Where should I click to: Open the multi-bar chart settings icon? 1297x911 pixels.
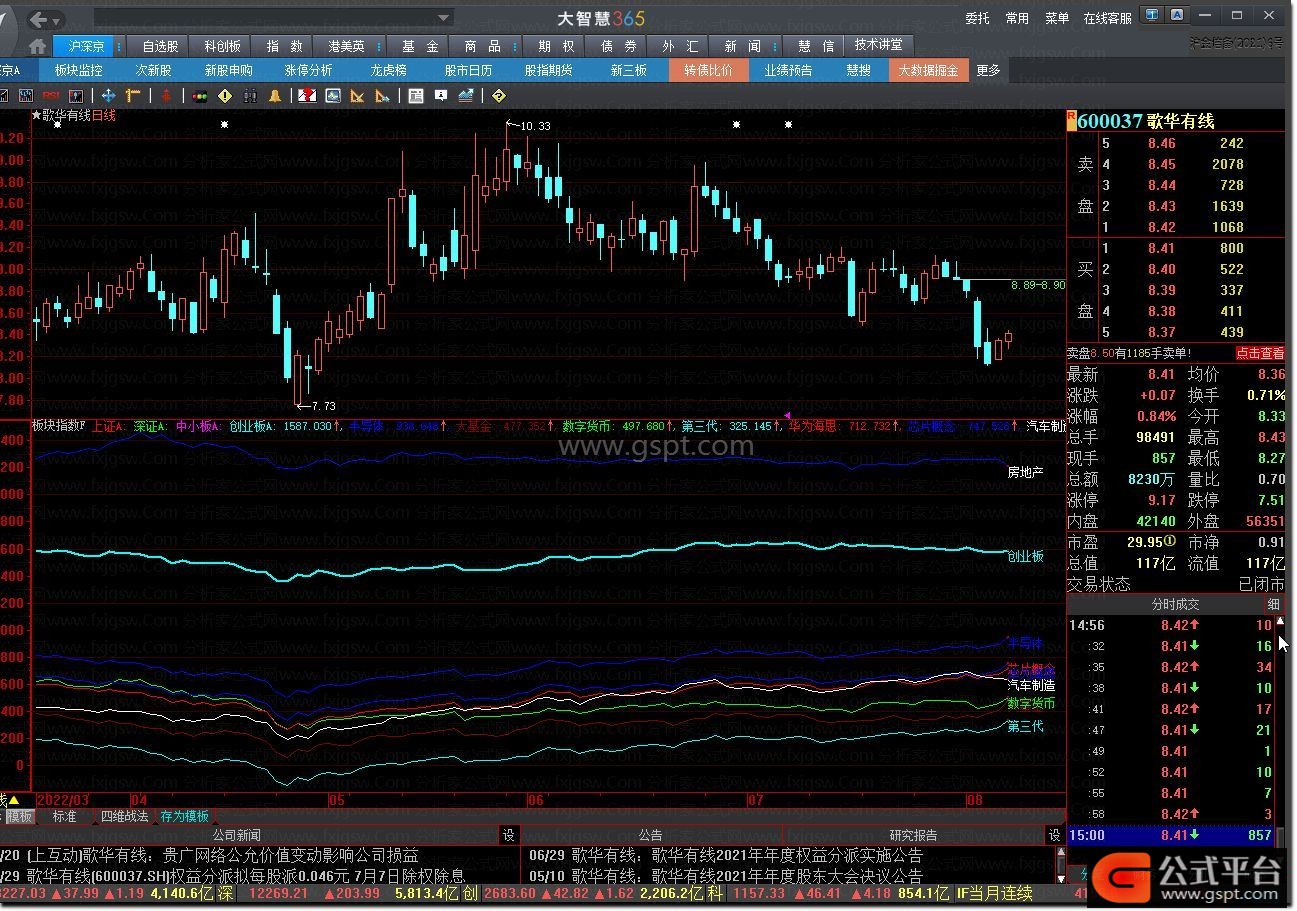tap(25, 96)
